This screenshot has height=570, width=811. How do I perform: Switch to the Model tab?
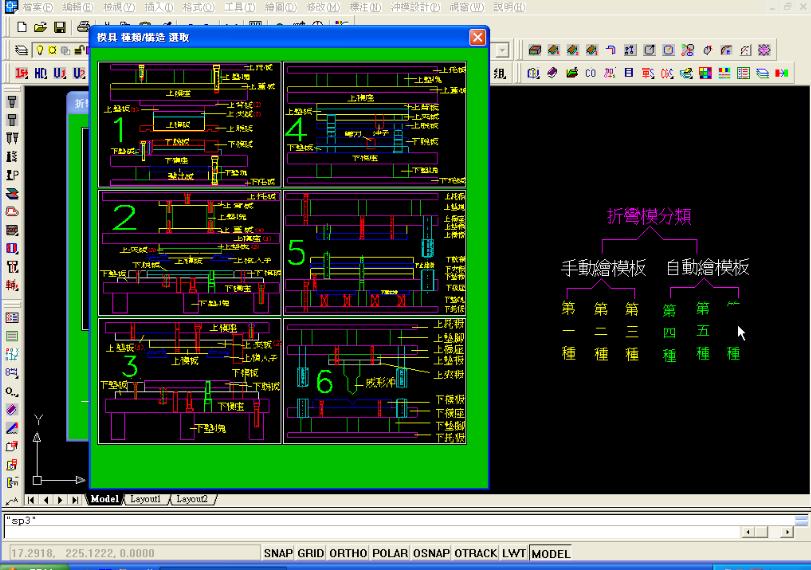[105, 499]
